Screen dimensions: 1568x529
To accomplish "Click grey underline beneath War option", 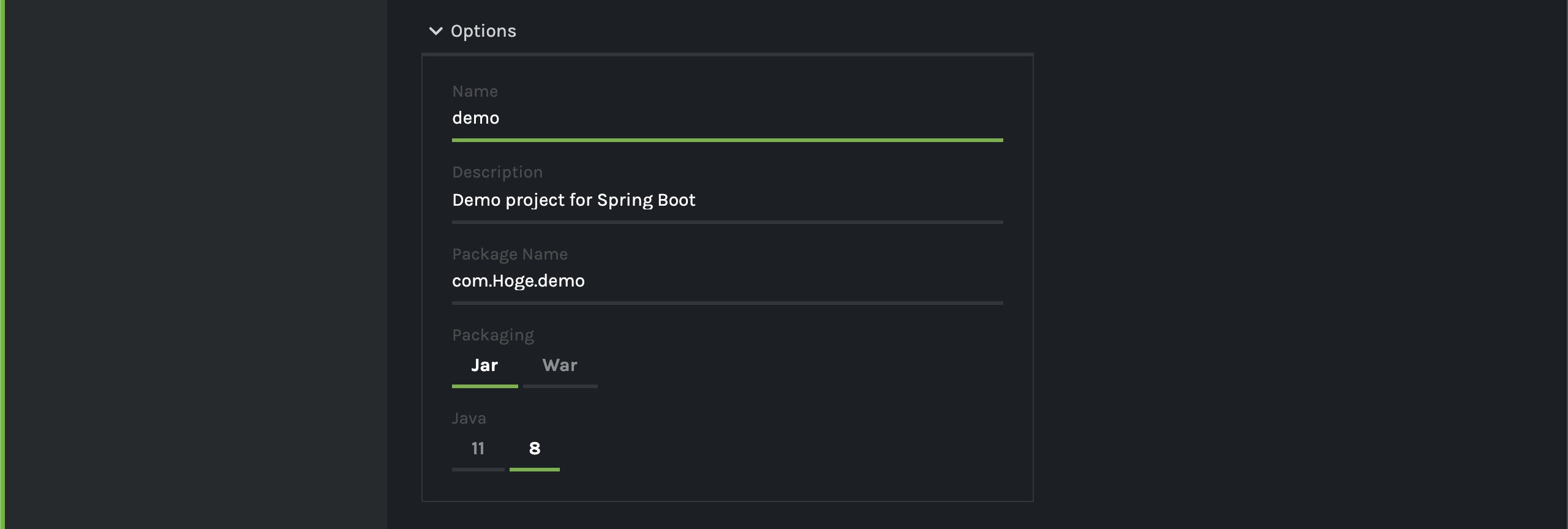I will [560, 386].
